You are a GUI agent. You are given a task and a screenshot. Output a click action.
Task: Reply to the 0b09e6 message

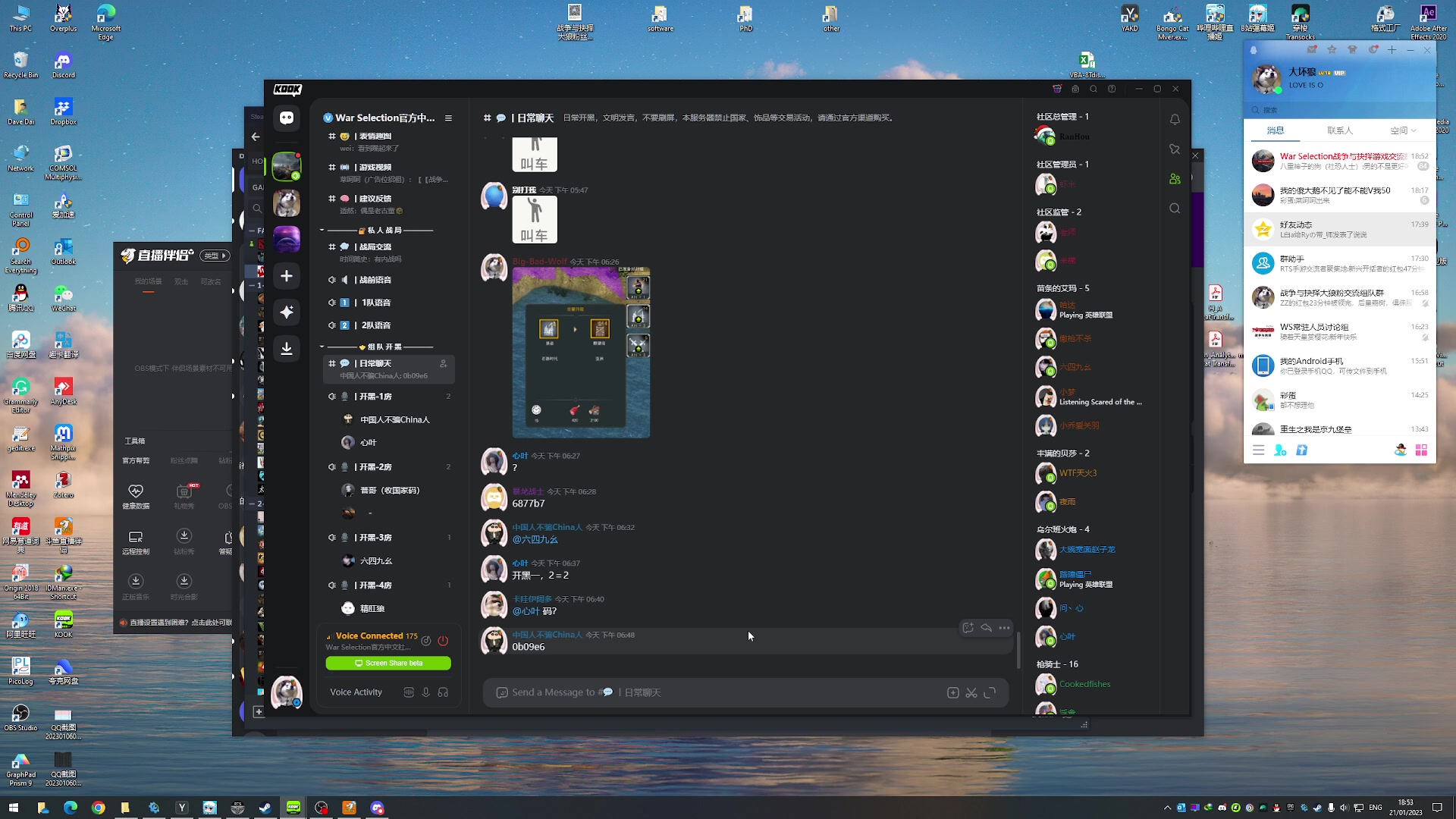pyautogui.click(x=986, y=628)
